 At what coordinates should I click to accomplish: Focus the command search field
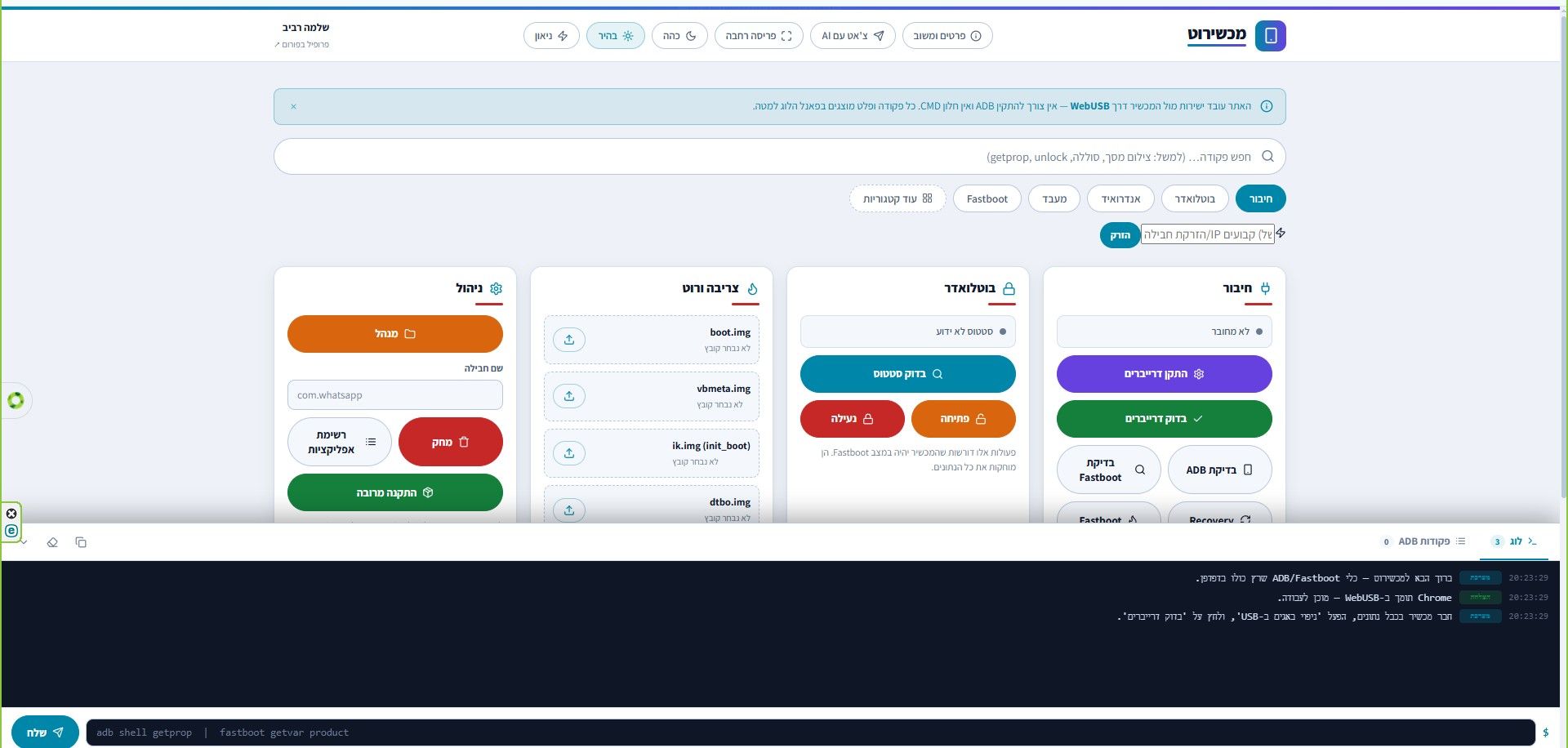(779, 157)
